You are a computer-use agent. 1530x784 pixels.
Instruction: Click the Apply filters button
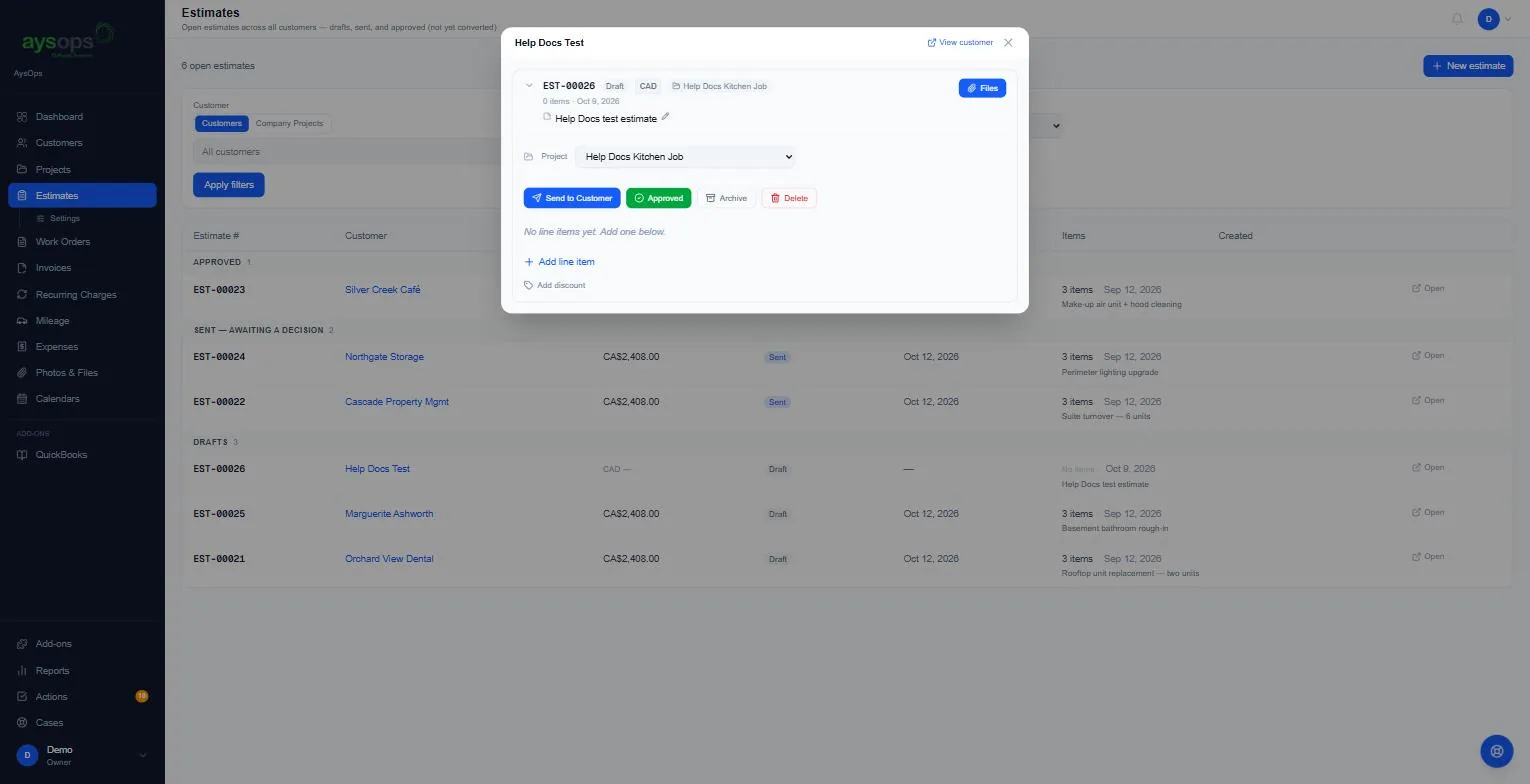(229, 185)
